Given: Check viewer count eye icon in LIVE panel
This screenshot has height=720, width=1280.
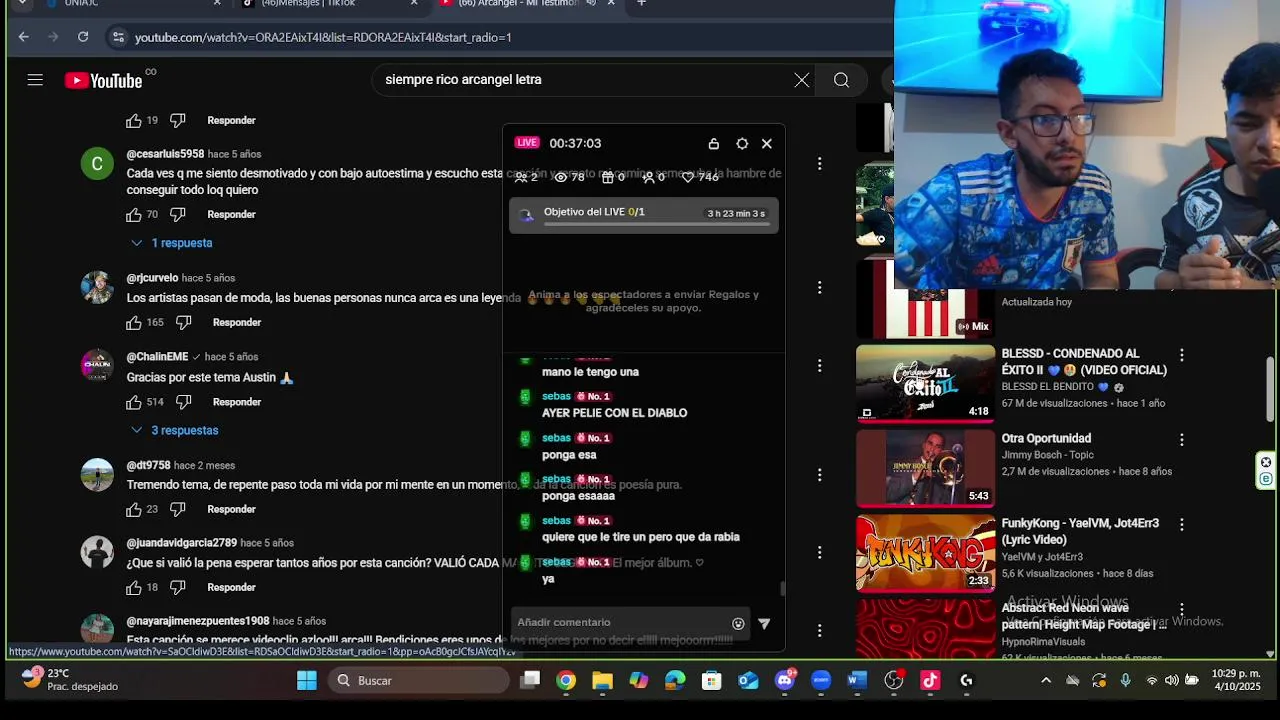Looking at the screenshot, I should [x=561, y=177].
